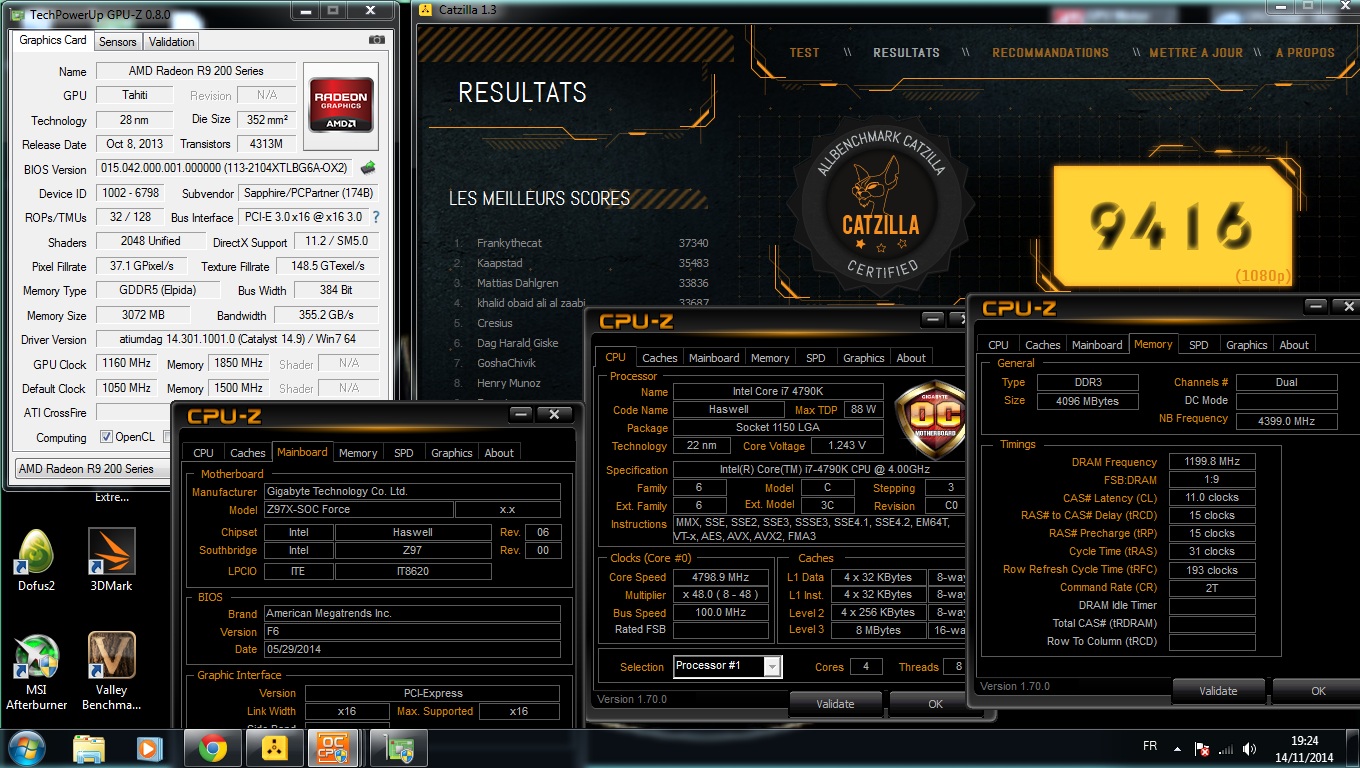Open Memory tab in the middle CPU-Z processor window
1360x768 pixels.
(x=770, y=358)
